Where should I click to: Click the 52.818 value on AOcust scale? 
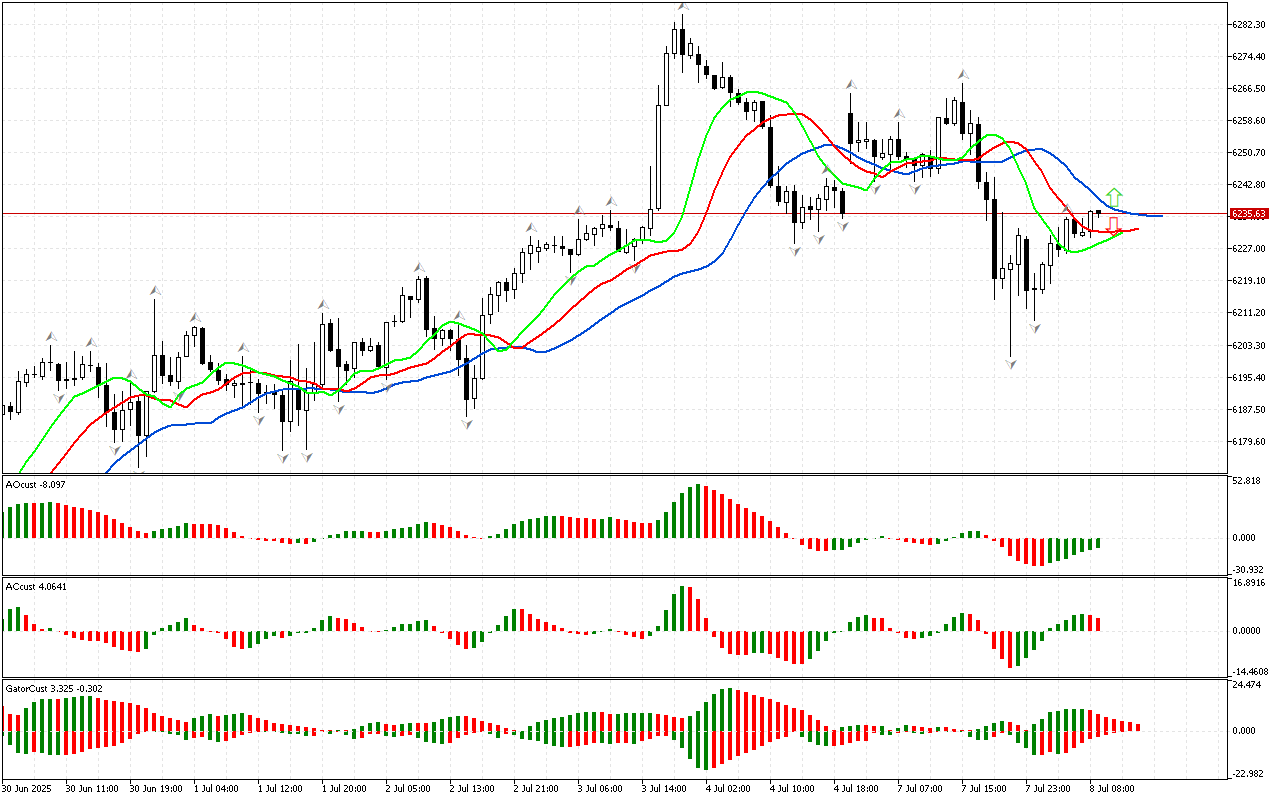click(x=1244, y=481)
